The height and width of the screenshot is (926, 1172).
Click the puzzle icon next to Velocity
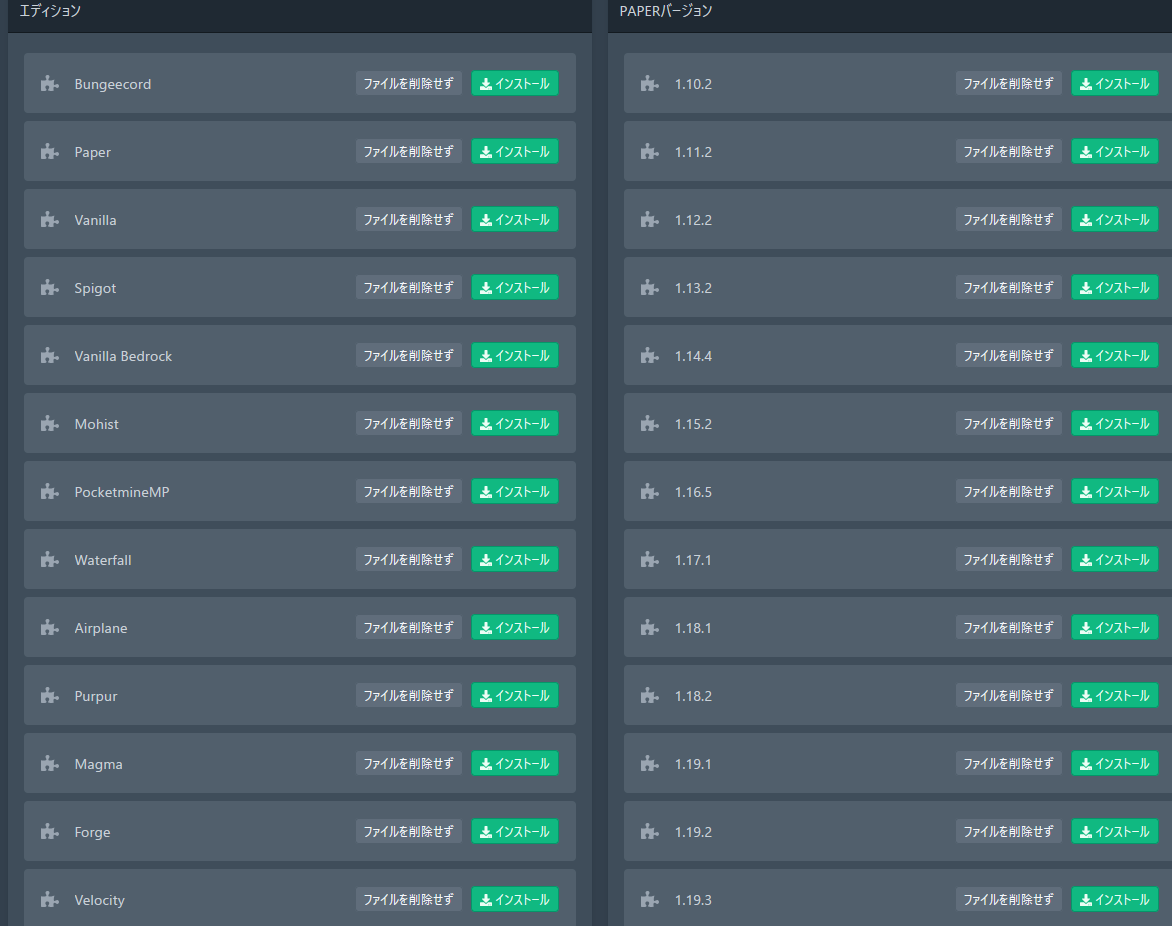[x=49, y=900]
